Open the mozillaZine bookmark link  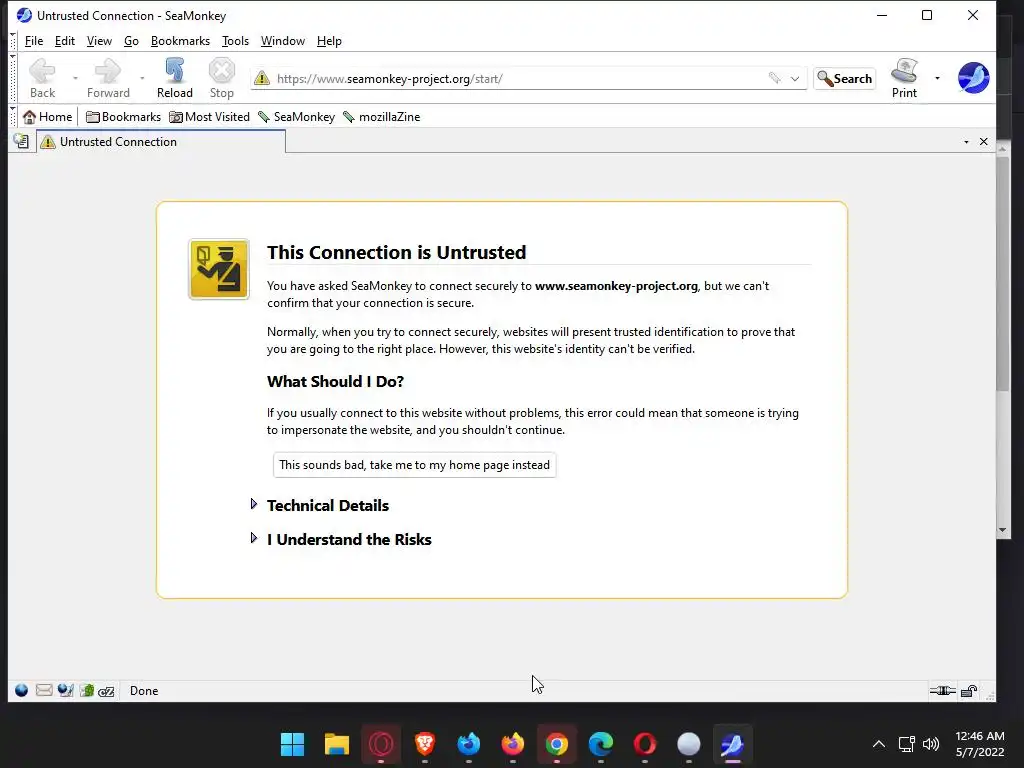(381, 117)
